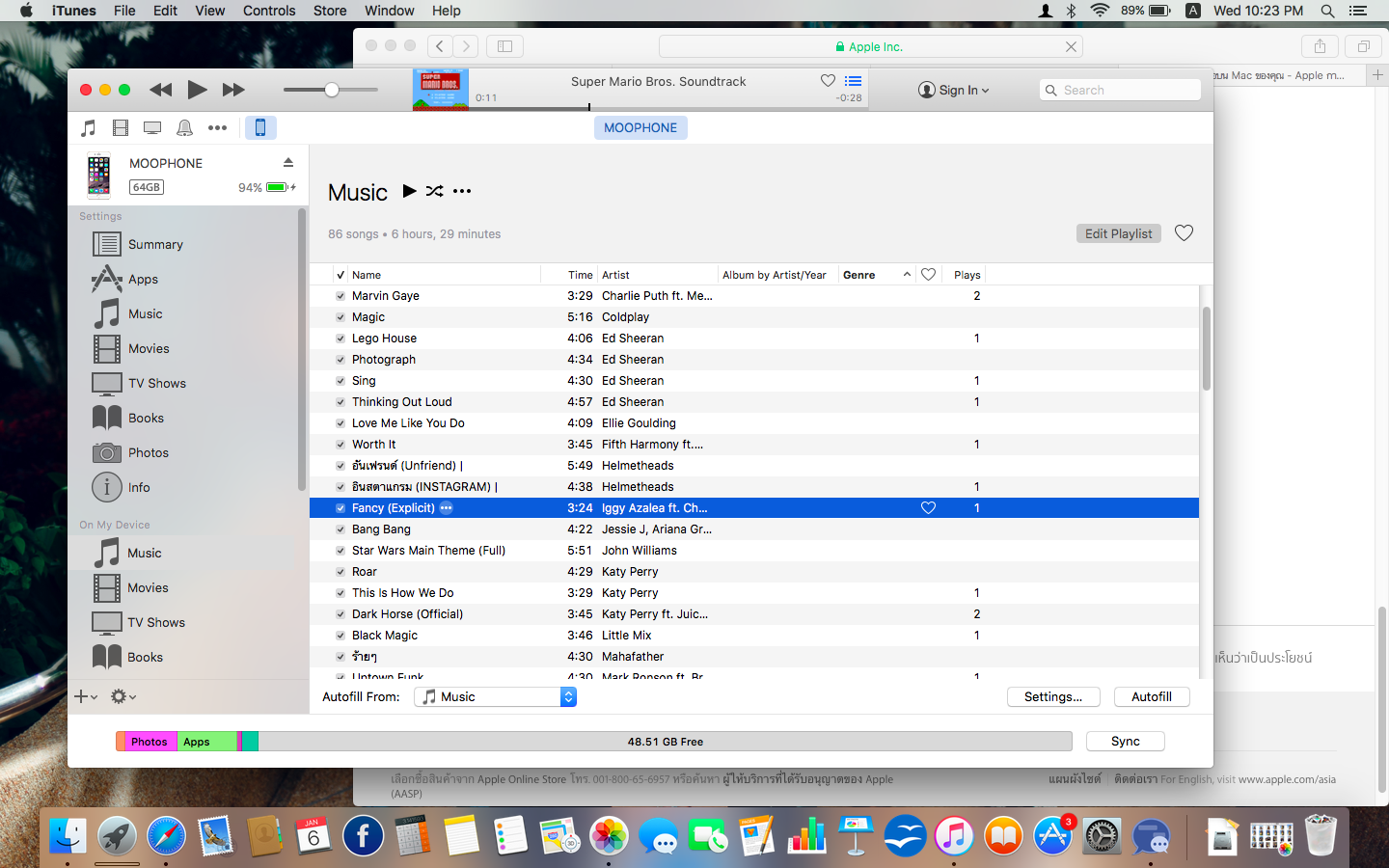Sort by the Name column header
1389x868 pixels.
(x=444, y=275)
